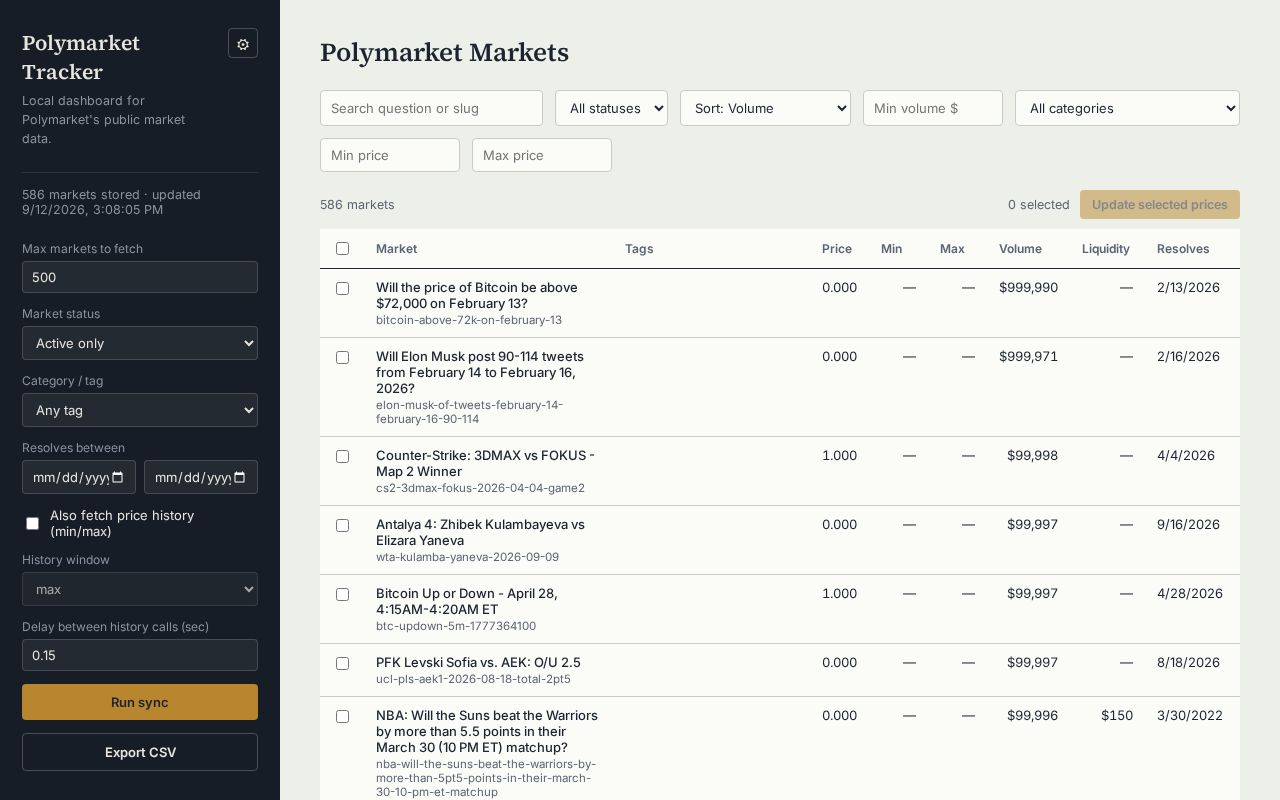
Task: Click the Volume column header
Action: coord(1020,248)
